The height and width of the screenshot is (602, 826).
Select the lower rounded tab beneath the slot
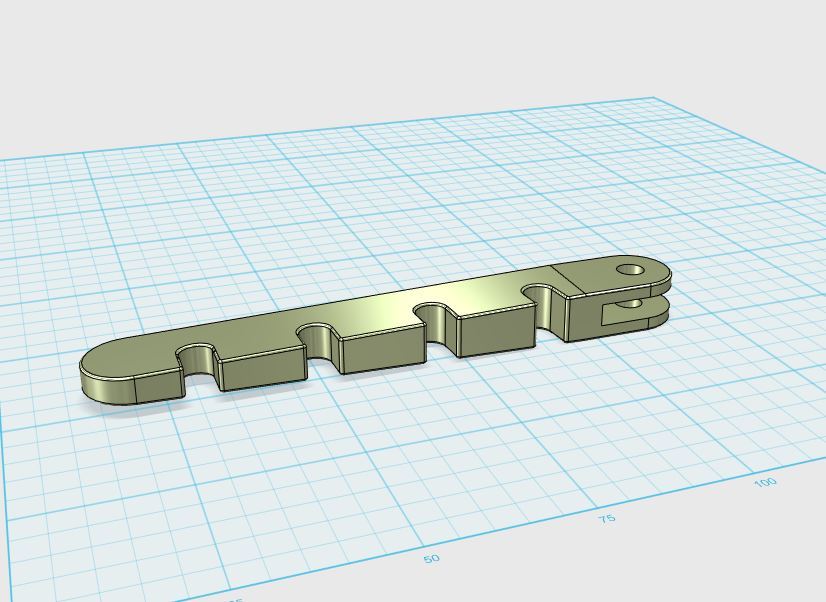pyautogui.click(x=650, y=314)
